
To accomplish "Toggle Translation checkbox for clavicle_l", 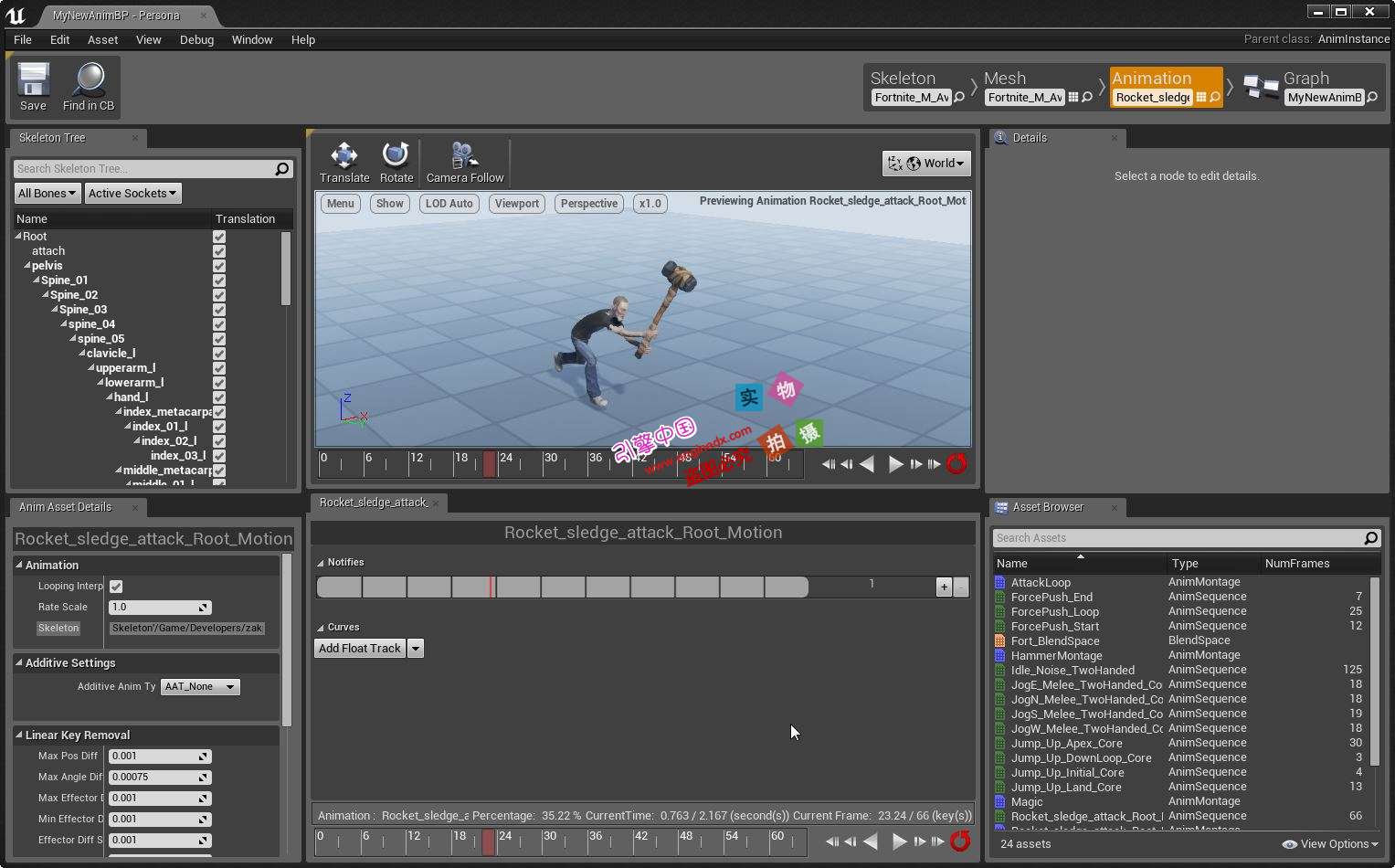I will tap(219, 353).
